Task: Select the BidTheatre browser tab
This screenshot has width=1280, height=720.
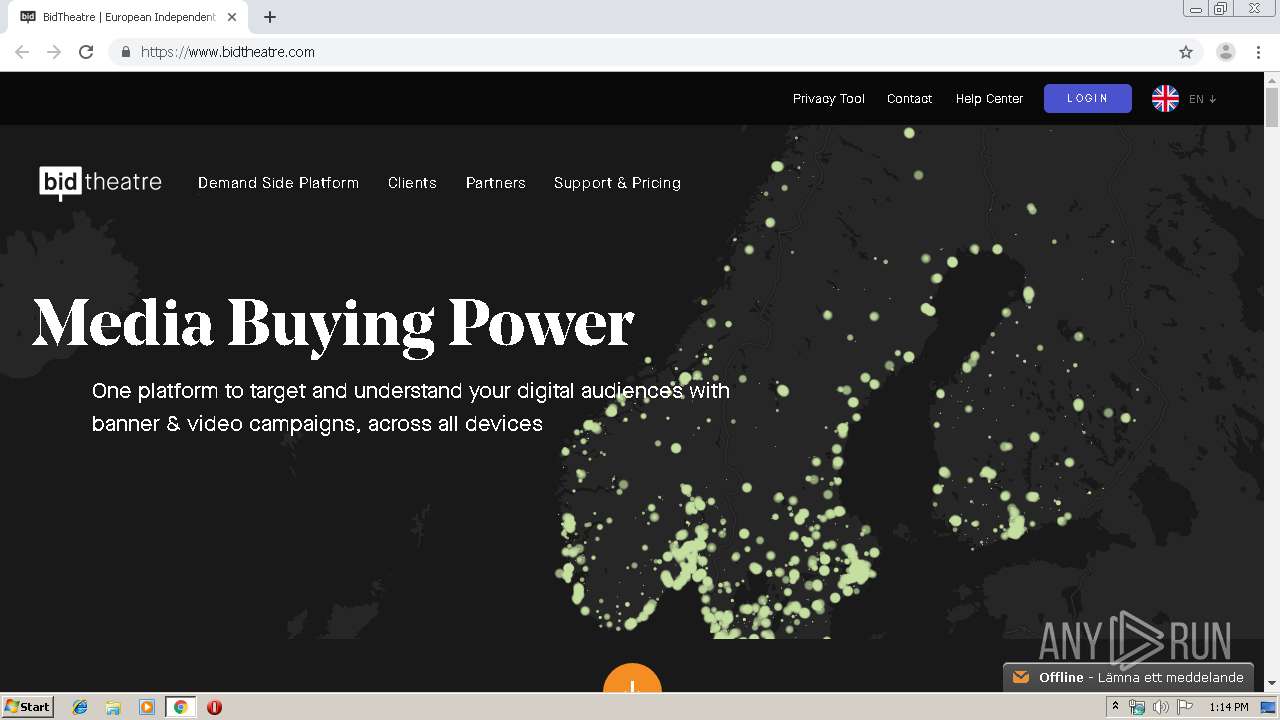Action: point(129,17)
